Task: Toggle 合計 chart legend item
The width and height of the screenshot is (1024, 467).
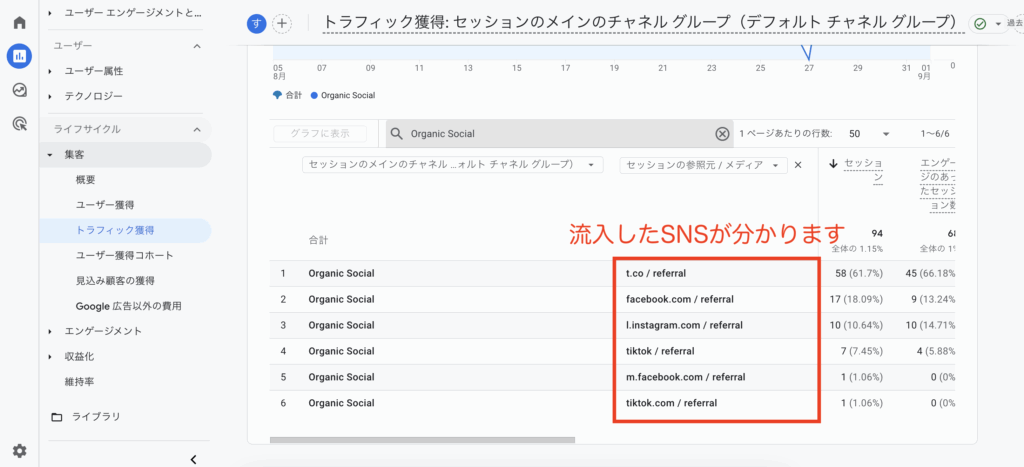Action: [x=287, y=95]
